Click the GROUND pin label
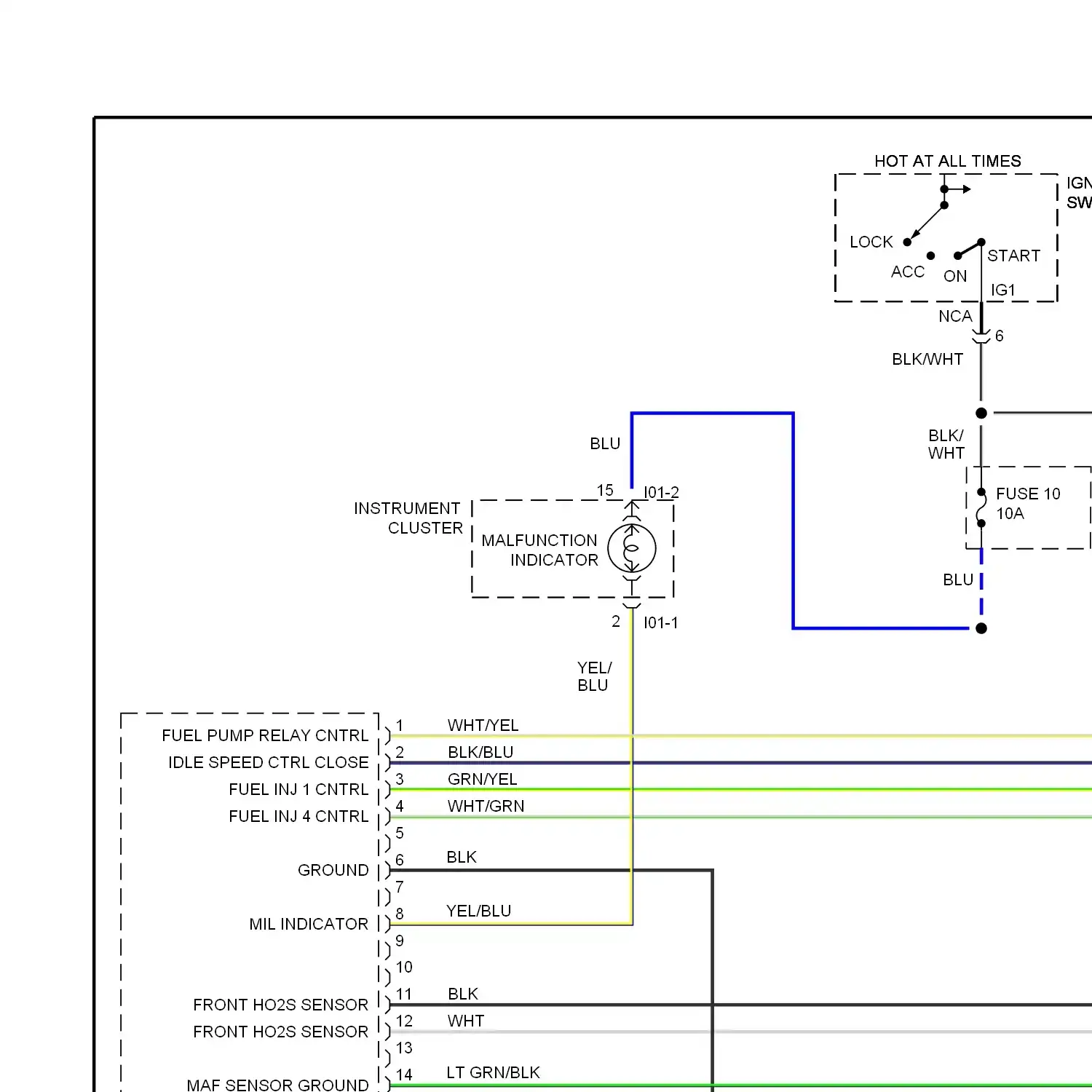1092x1092 pixels. (x=333, y=870)
